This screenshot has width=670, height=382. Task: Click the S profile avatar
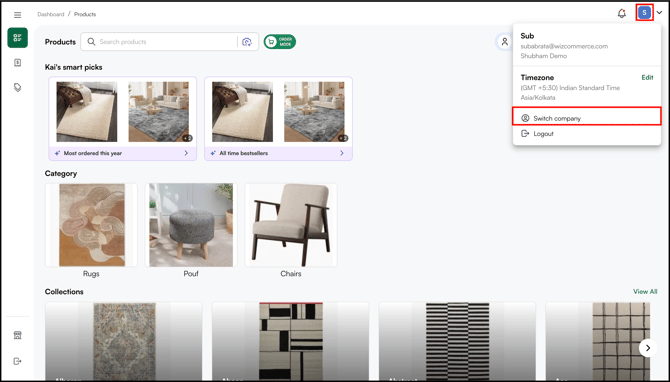pos(644,13)
